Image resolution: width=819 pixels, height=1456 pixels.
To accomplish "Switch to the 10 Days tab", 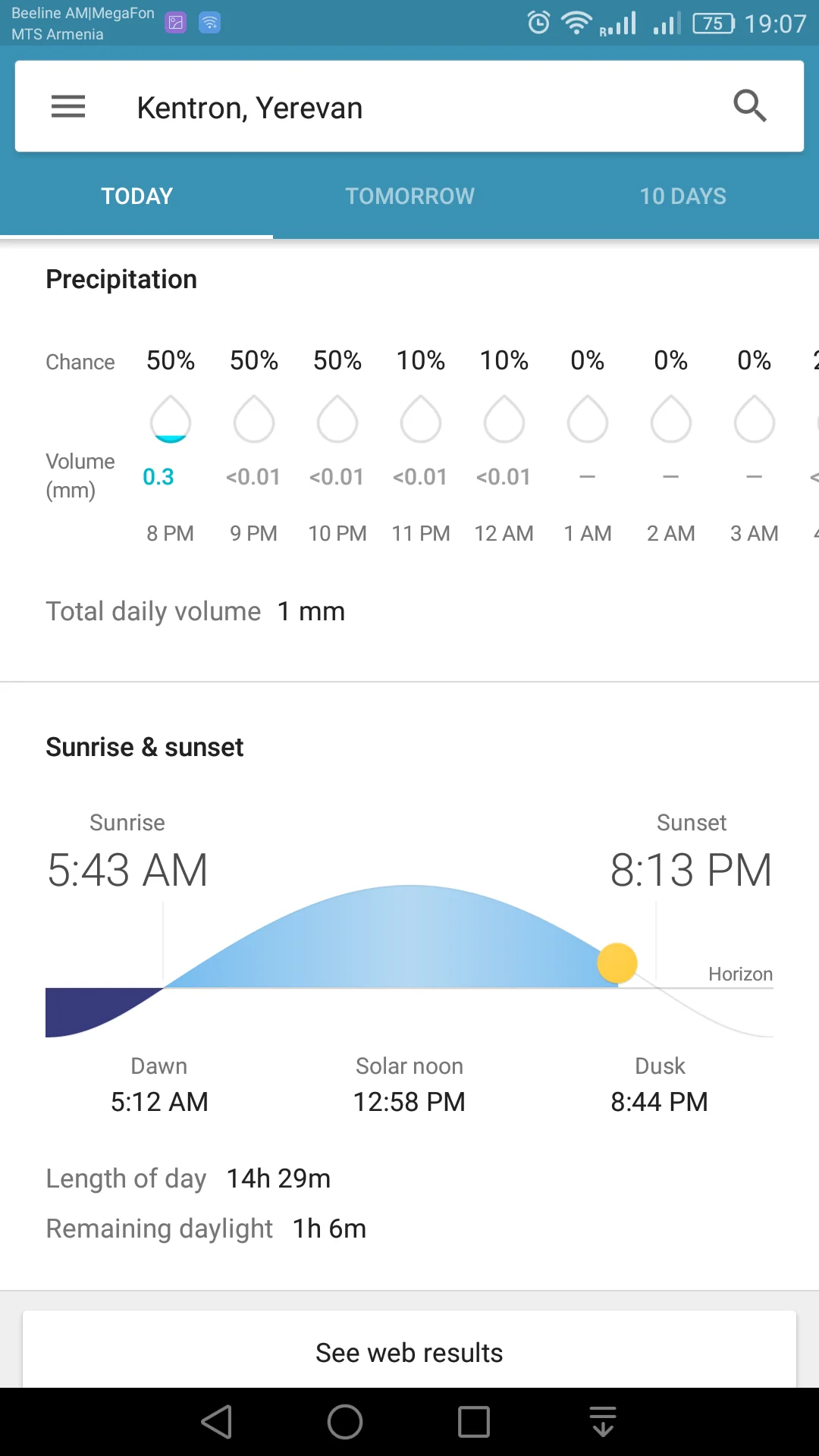I will [682, 196].
